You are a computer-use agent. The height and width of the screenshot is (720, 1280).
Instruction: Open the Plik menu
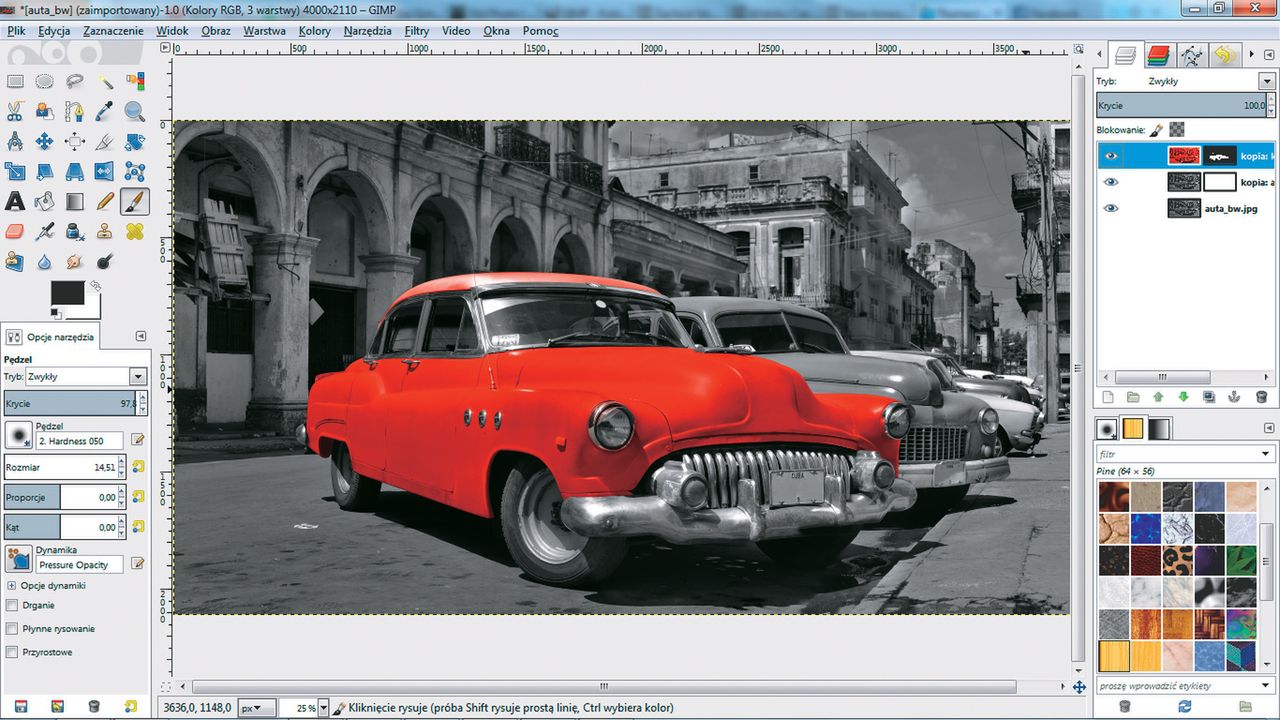click(16, 31)
